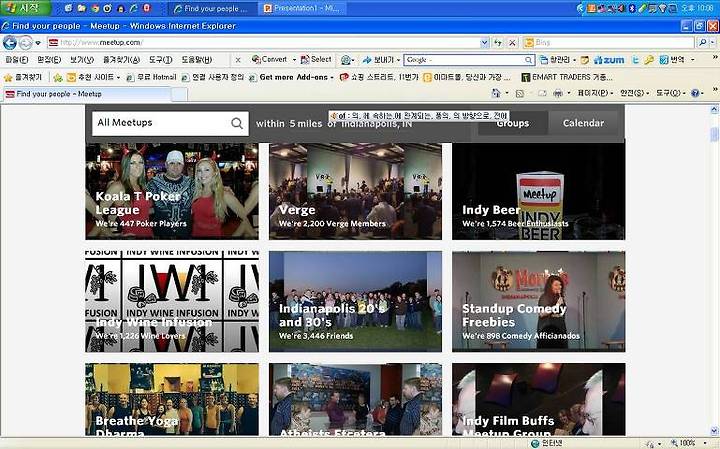Viewport: 720px width, 449px height.
Task: Open the 무료 Hotmail favorites link
Action: click(x=151, y=77)
